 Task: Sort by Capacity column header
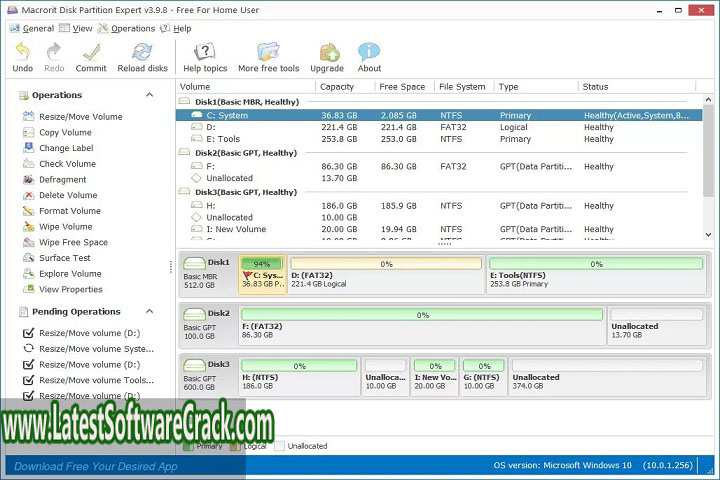click(345, 86)
